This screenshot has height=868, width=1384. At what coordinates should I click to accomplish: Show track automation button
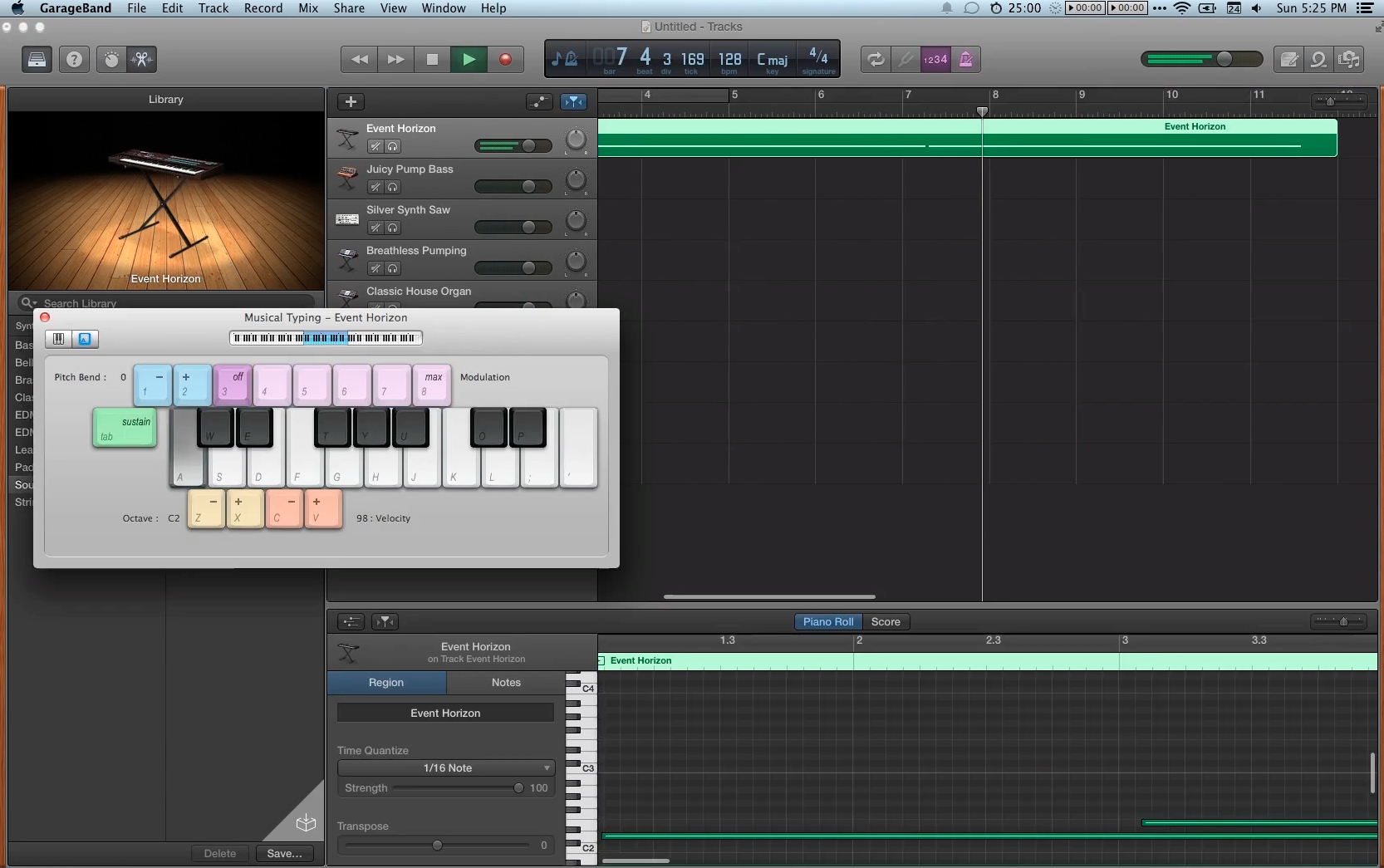(539, 101)
